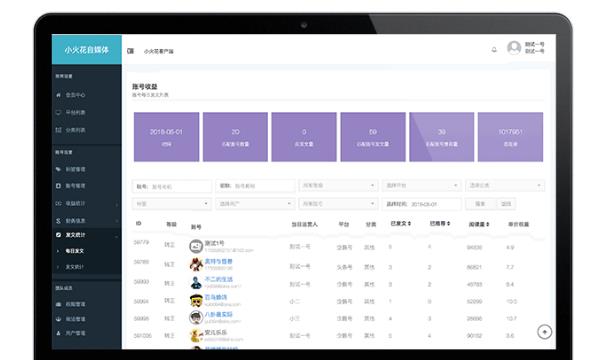The image size is (595, 360).
Task: Click the edit icon beside 发文统计 parent item
Action: point(58,235)
